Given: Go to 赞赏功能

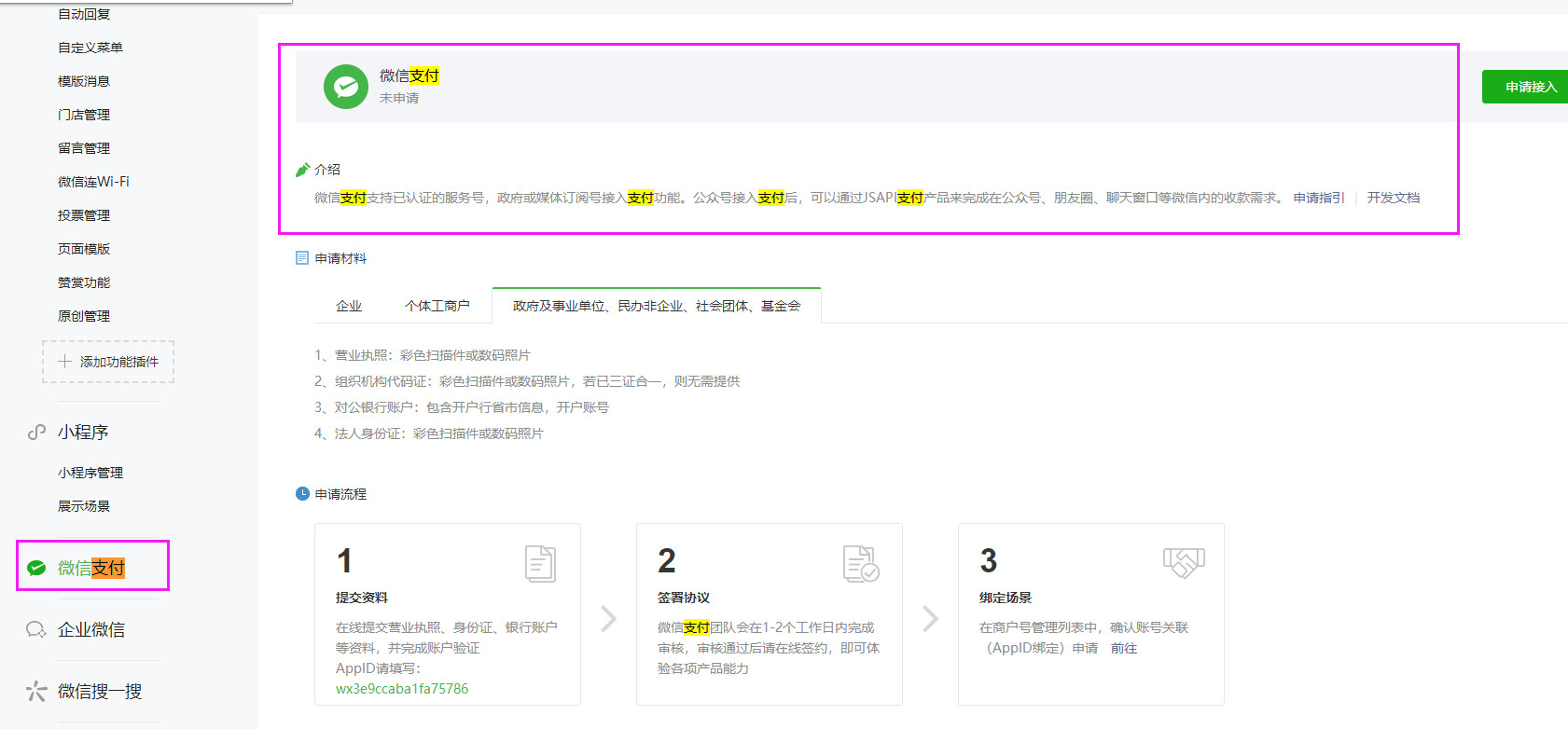Looking at the screenshot, I should (84, 282).
